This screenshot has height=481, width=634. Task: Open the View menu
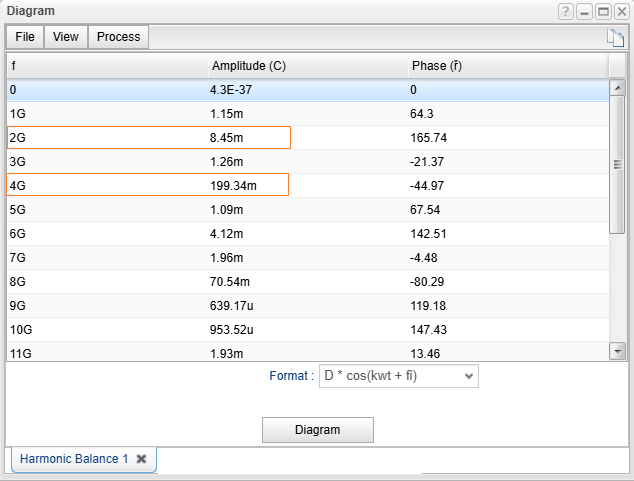66,37
